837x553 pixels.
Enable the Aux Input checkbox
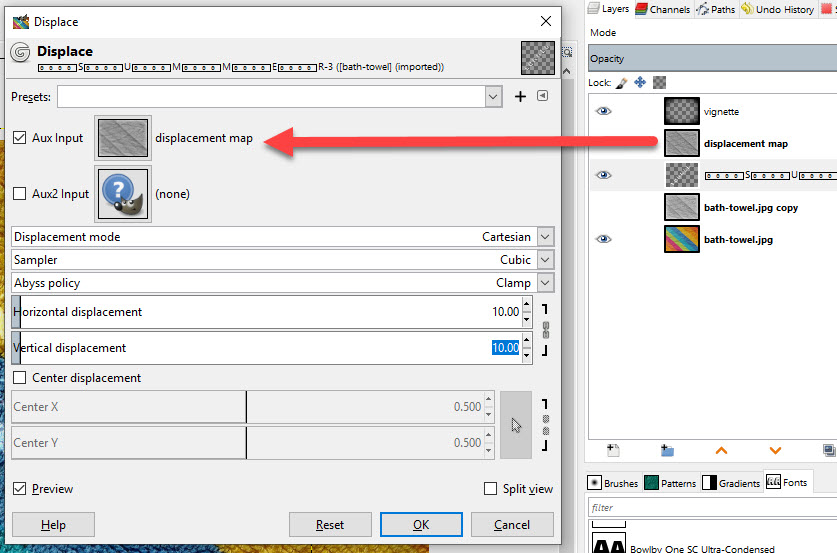click(x=20, y=138)
